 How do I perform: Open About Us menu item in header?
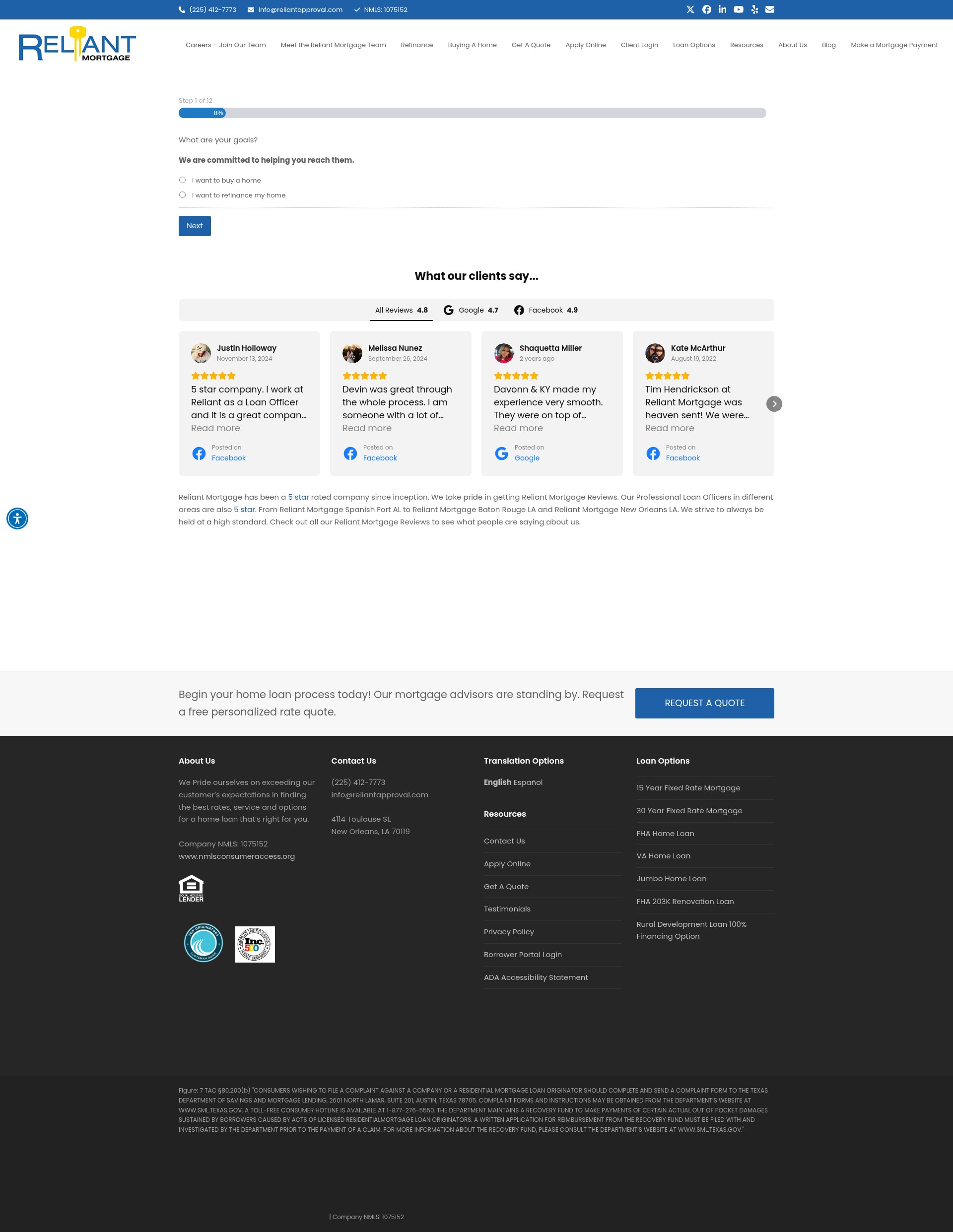(793, 45)
